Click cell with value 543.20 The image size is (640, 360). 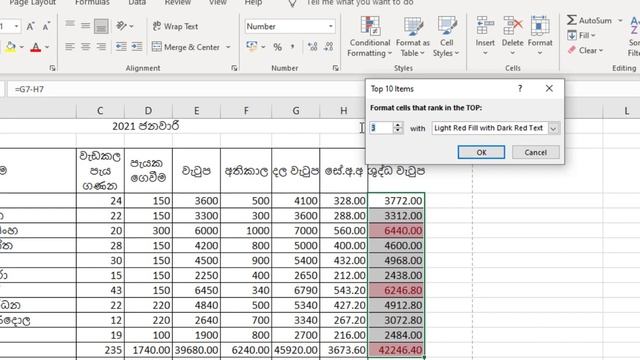pos(344,291)
